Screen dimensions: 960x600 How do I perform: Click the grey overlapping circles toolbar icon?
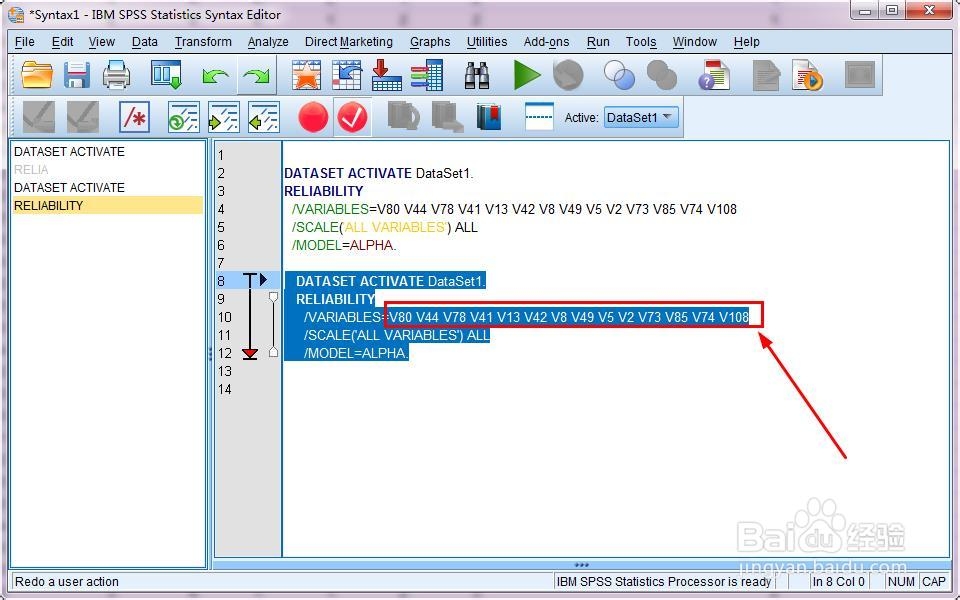(x=662, y=75)
